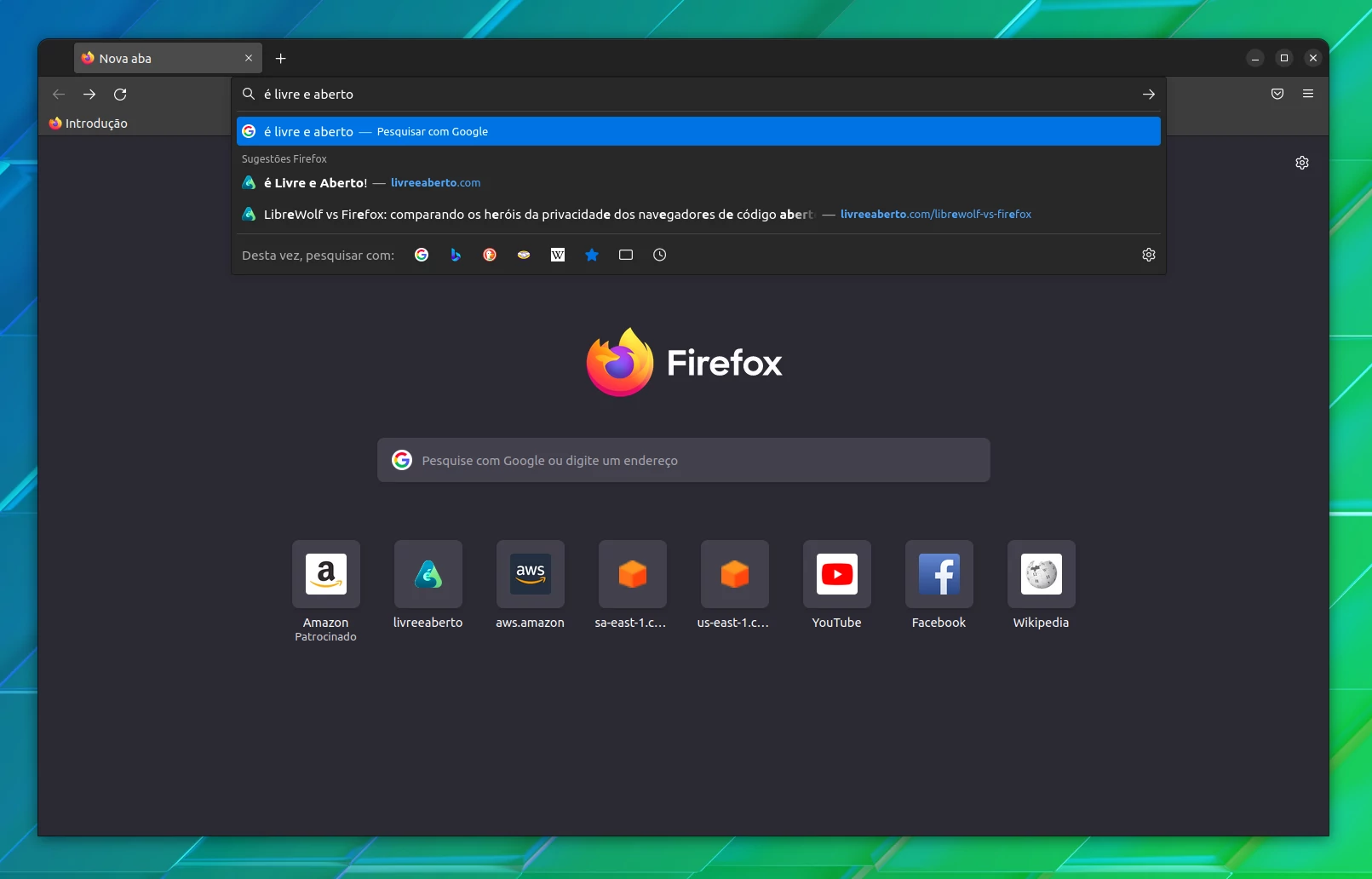Search this time with Bing icon
This screenshot has height=879, width=1372.
click(x=456, y=255)
